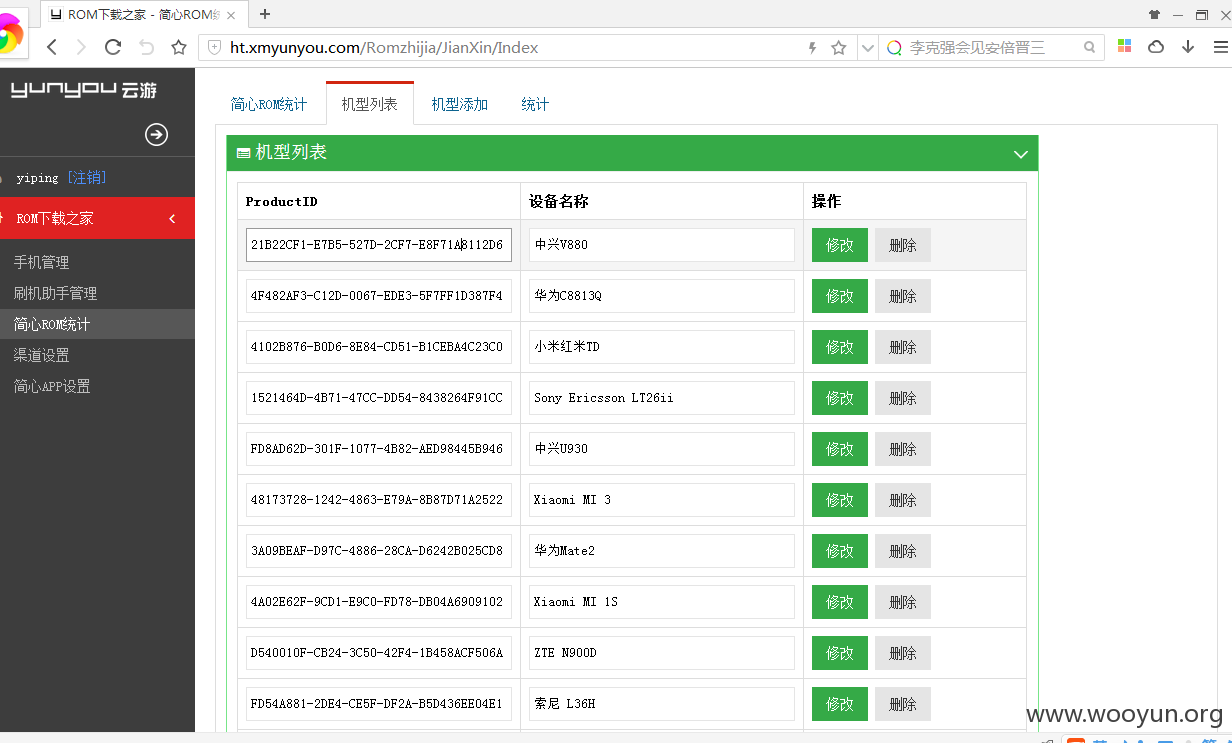Focus ProductID field starting 21B22CF1
This screenshot has height=743, width=1232.
pyautogui.click(x=379, y=245)
